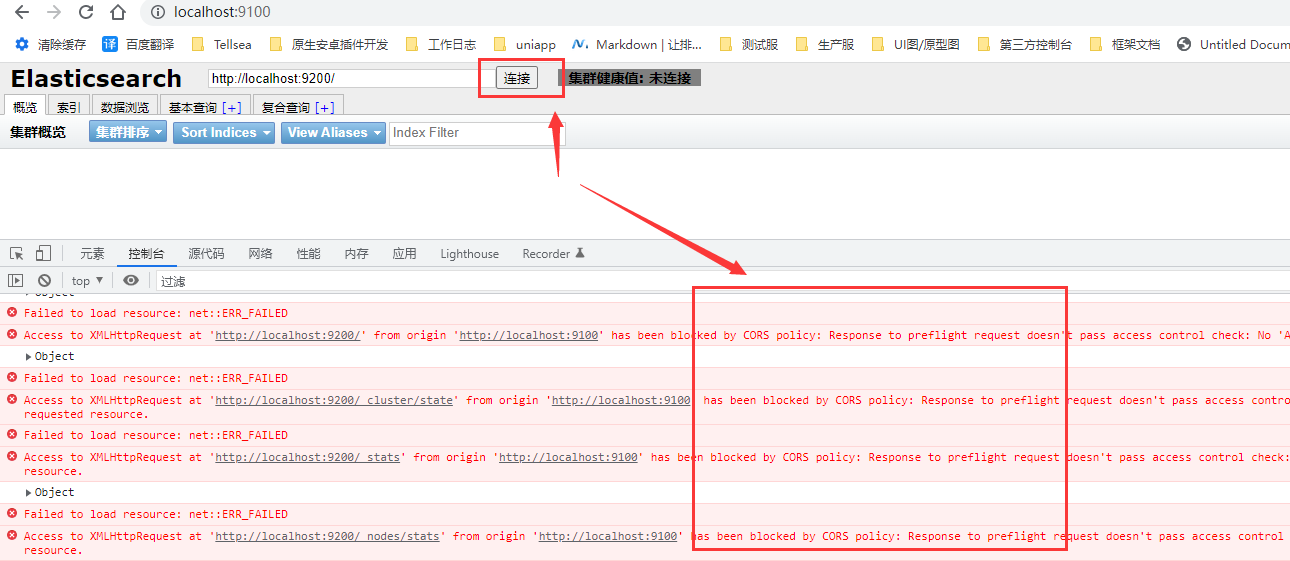Click error icon of _nodes/stats CORS message
This screenshot has height=561, width=1290.
pyautogui.click(x=12, y=536)
